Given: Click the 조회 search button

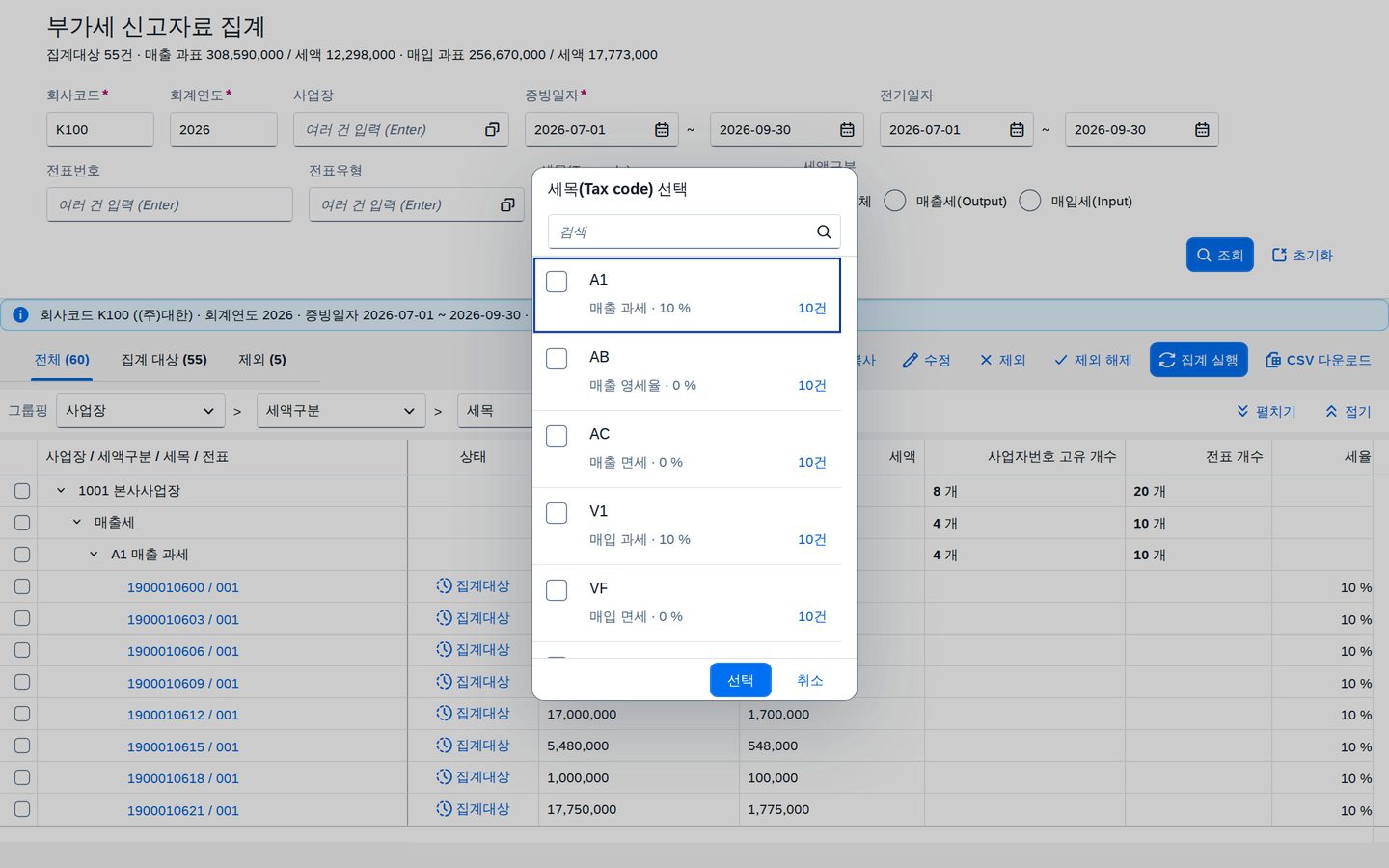Looking at the screenshot, I should pos(1220,255).
